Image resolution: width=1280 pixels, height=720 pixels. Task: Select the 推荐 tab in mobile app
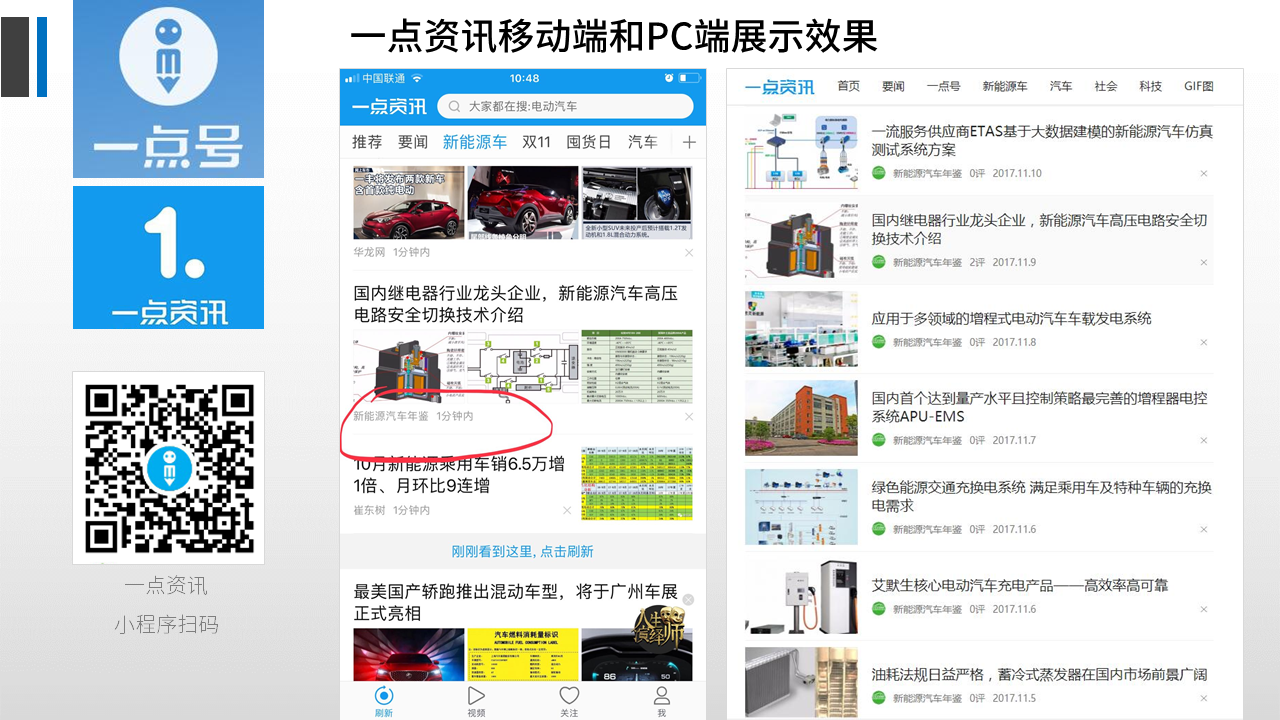tap(367, 142)
